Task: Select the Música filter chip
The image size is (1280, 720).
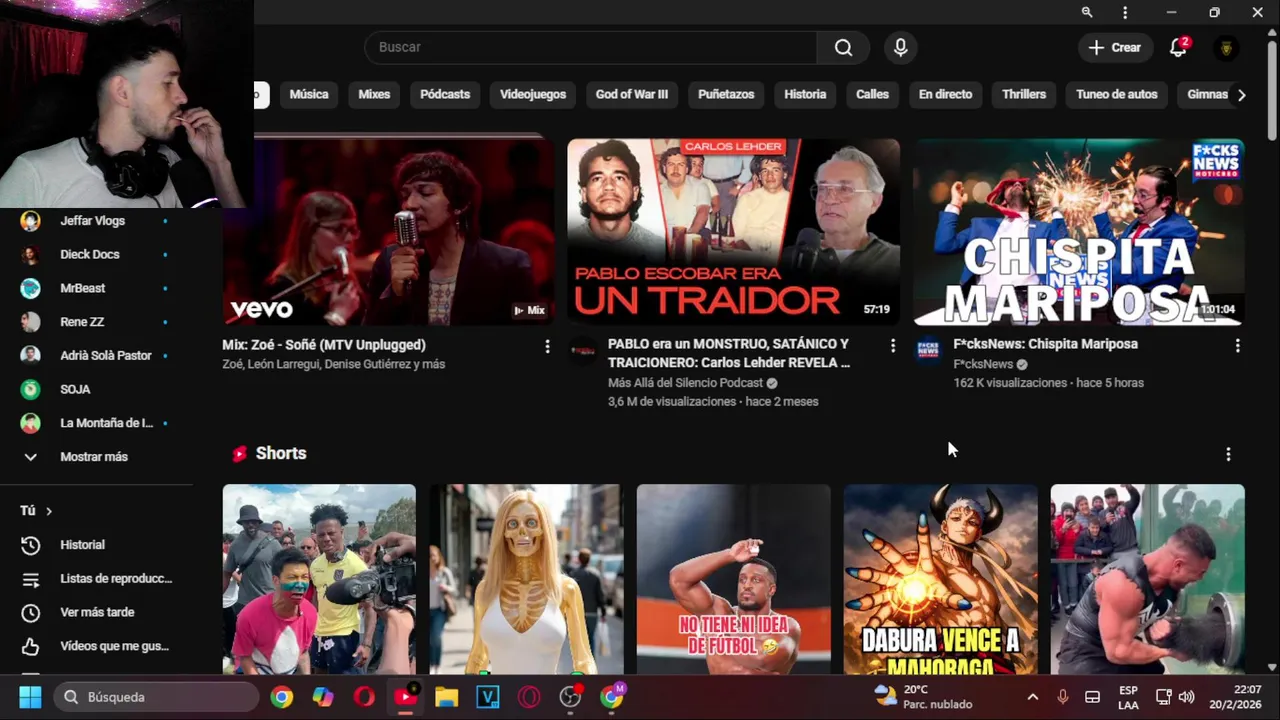Action: 309,94
